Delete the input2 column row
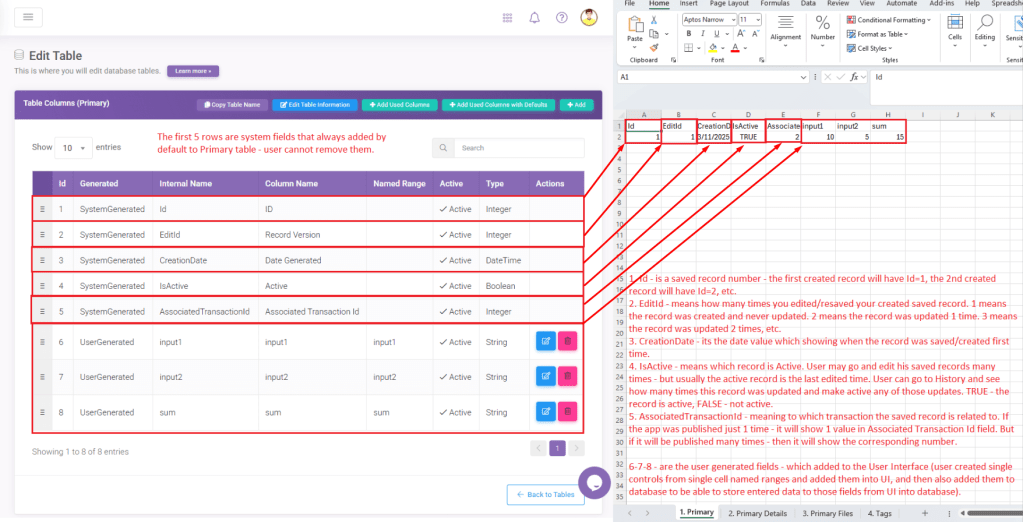Screen dimensions: 1023x522 click(568, 376)
